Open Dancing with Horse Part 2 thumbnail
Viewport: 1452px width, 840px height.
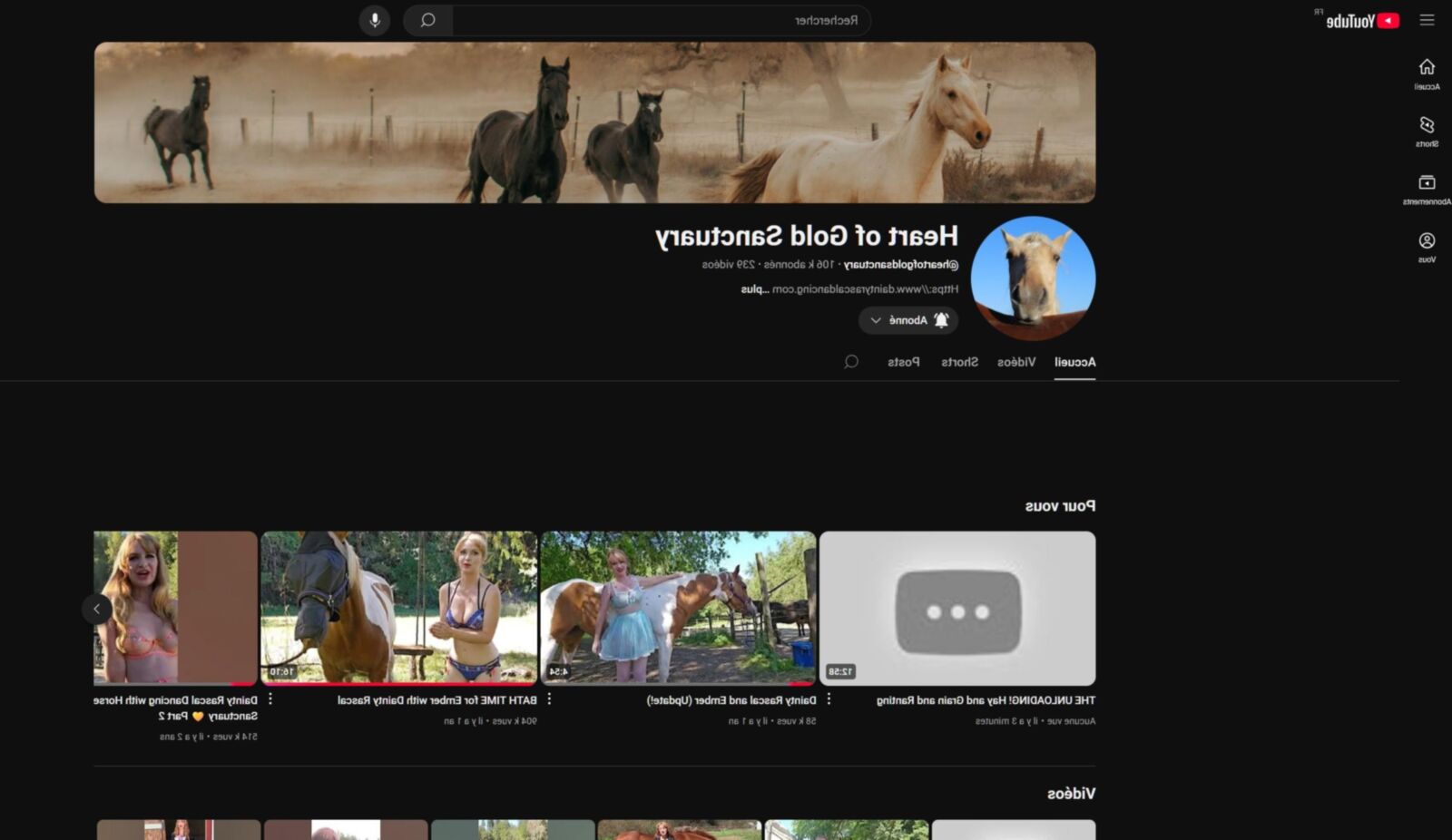[175, 608]
